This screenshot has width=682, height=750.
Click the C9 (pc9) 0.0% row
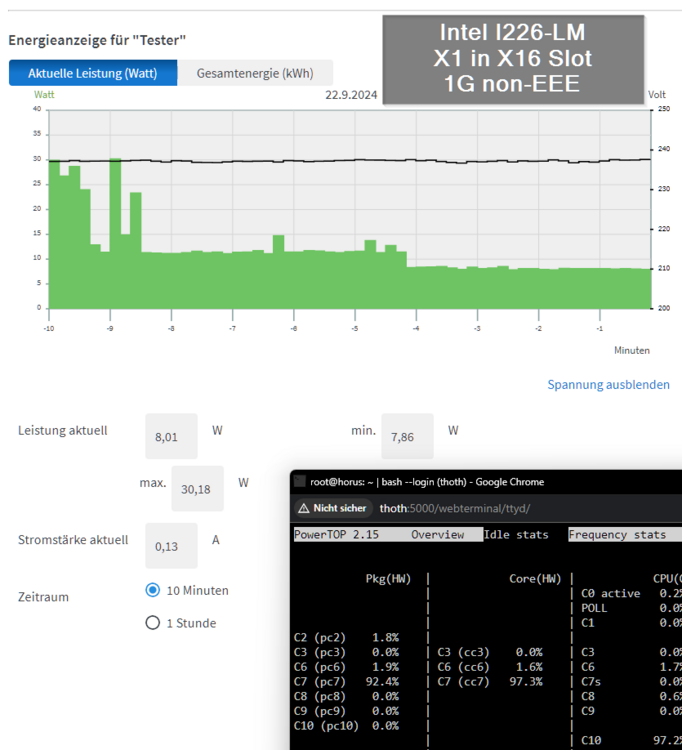tap(346, 711)
